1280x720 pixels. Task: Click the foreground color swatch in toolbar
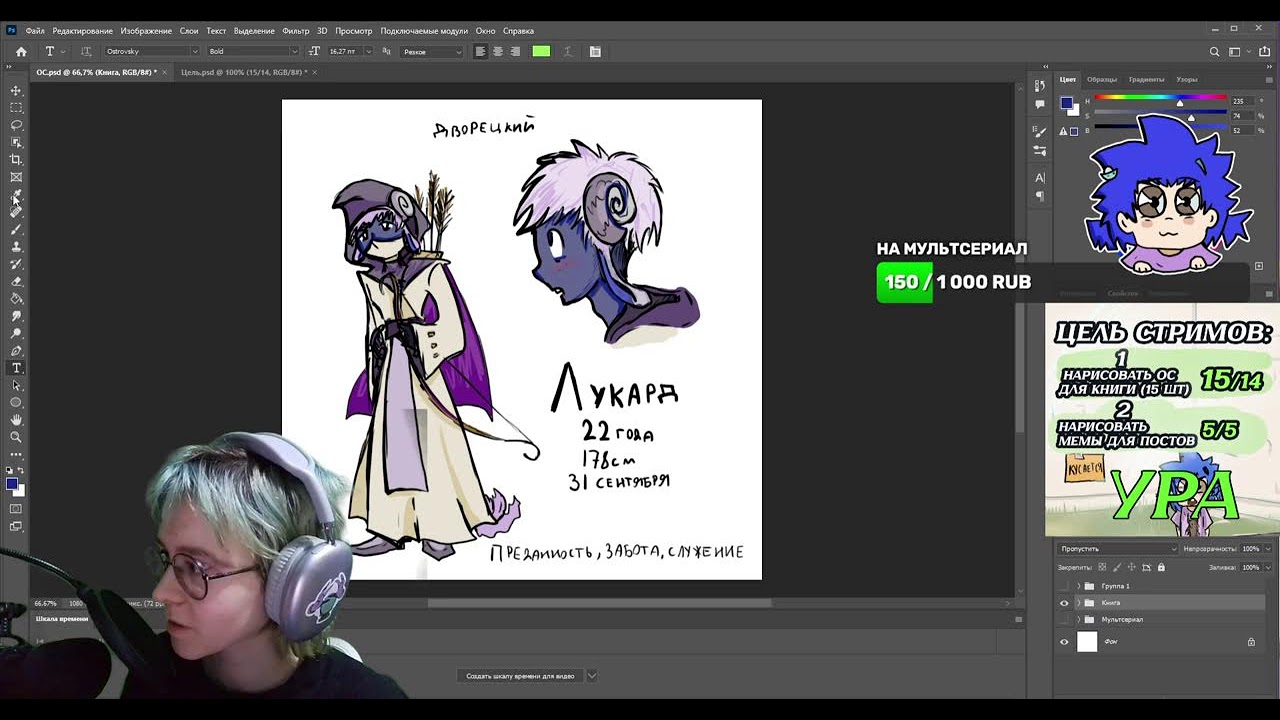pyautogui.click(x=12, y=484)
